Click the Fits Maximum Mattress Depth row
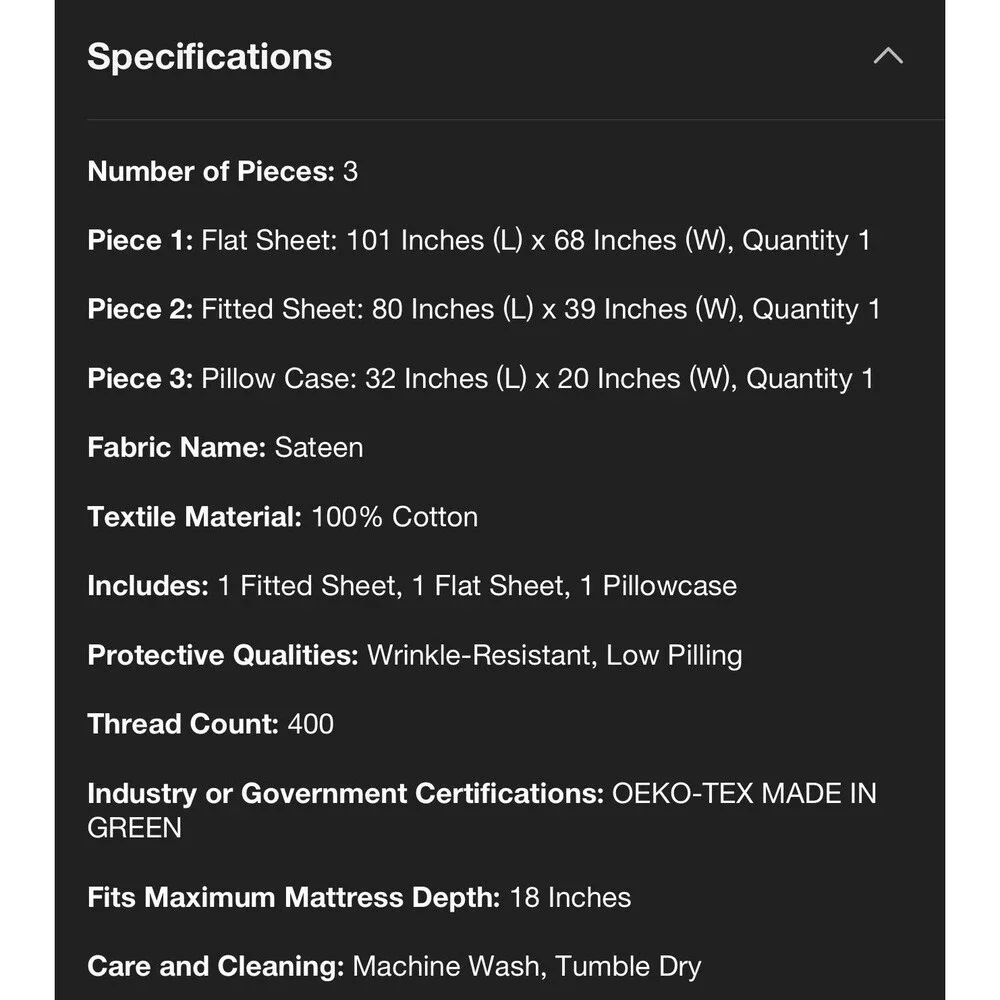The width and height of the screenshot is (1000, 1000). (x=359, y=897)
